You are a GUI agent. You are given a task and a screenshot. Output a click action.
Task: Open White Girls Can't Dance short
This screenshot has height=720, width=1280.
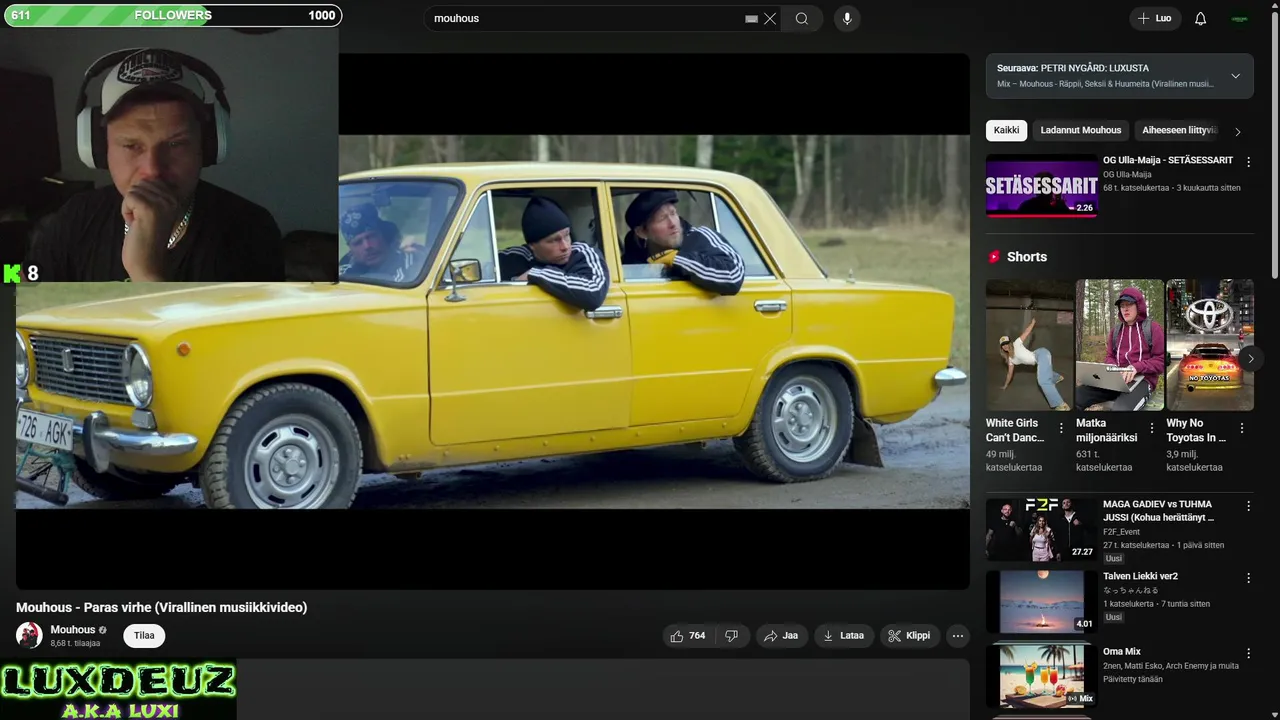tap(1028, 345)
